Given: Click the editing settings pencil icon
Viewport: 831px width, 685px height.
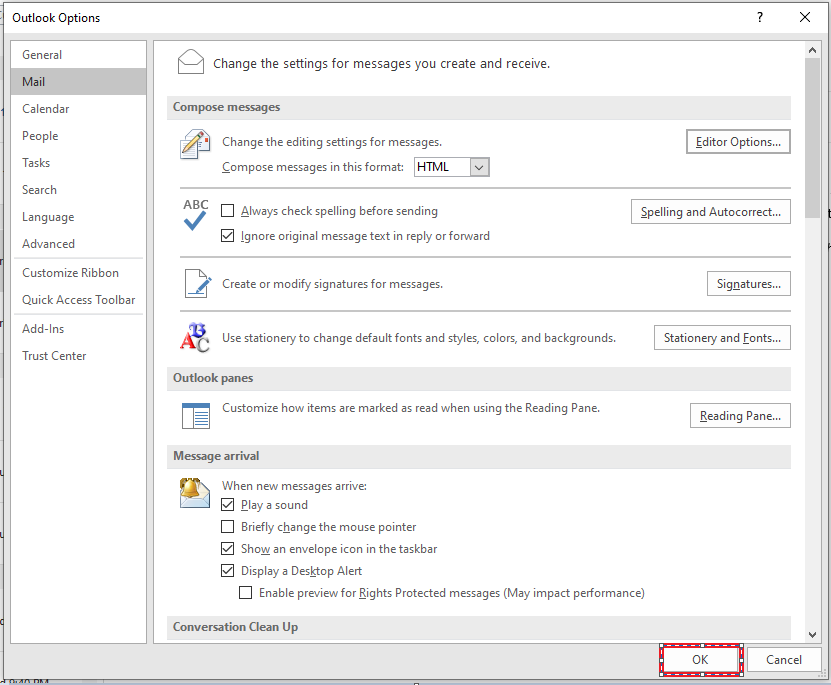Looking at the screenshot, I should click(x=194, y=144).
